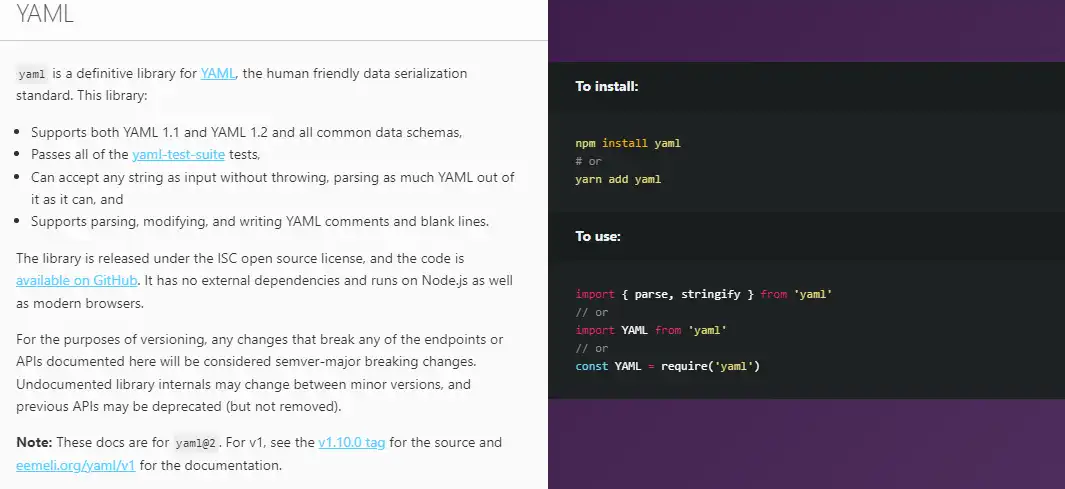
Task: Open the yaml-test-suite link
Action: pos(179,154)
